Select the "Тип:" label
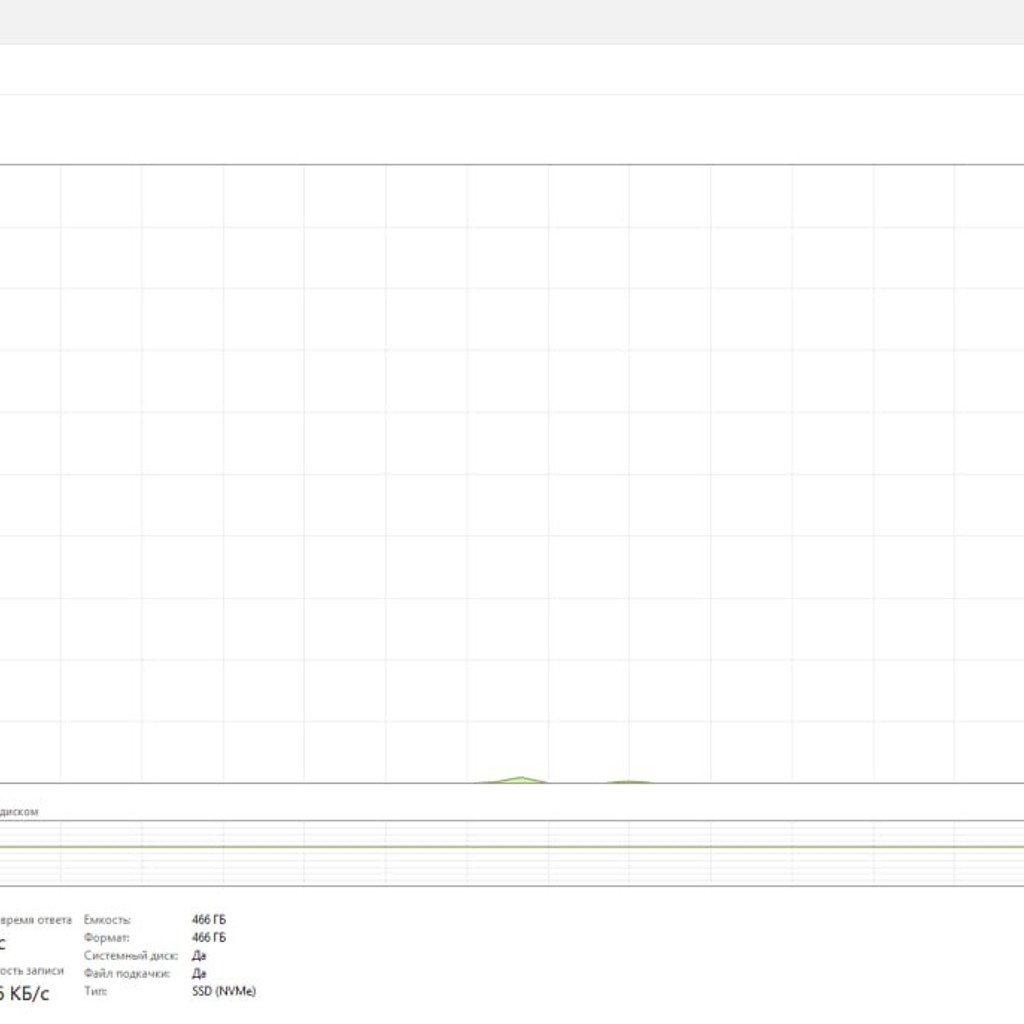Image resolution: width=1024 pixels, height=1024 pixels. coord(95,991)
